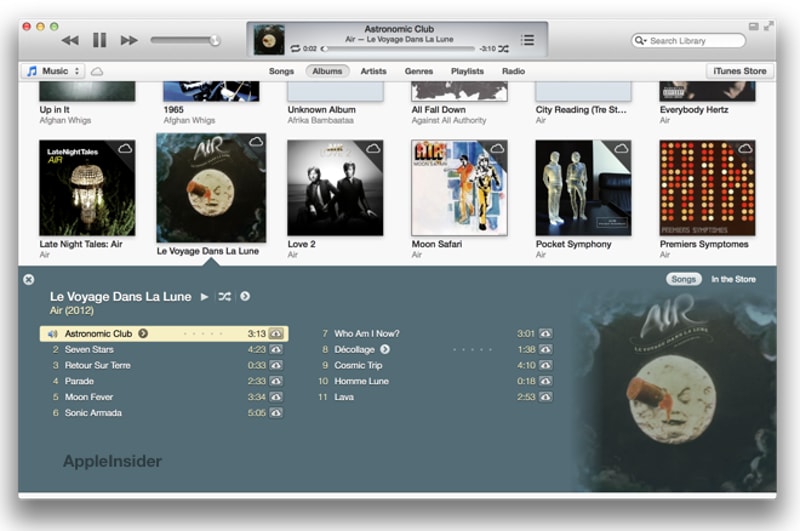Click the iCloud download icon for Retour Sur Terre

(276, 365)
